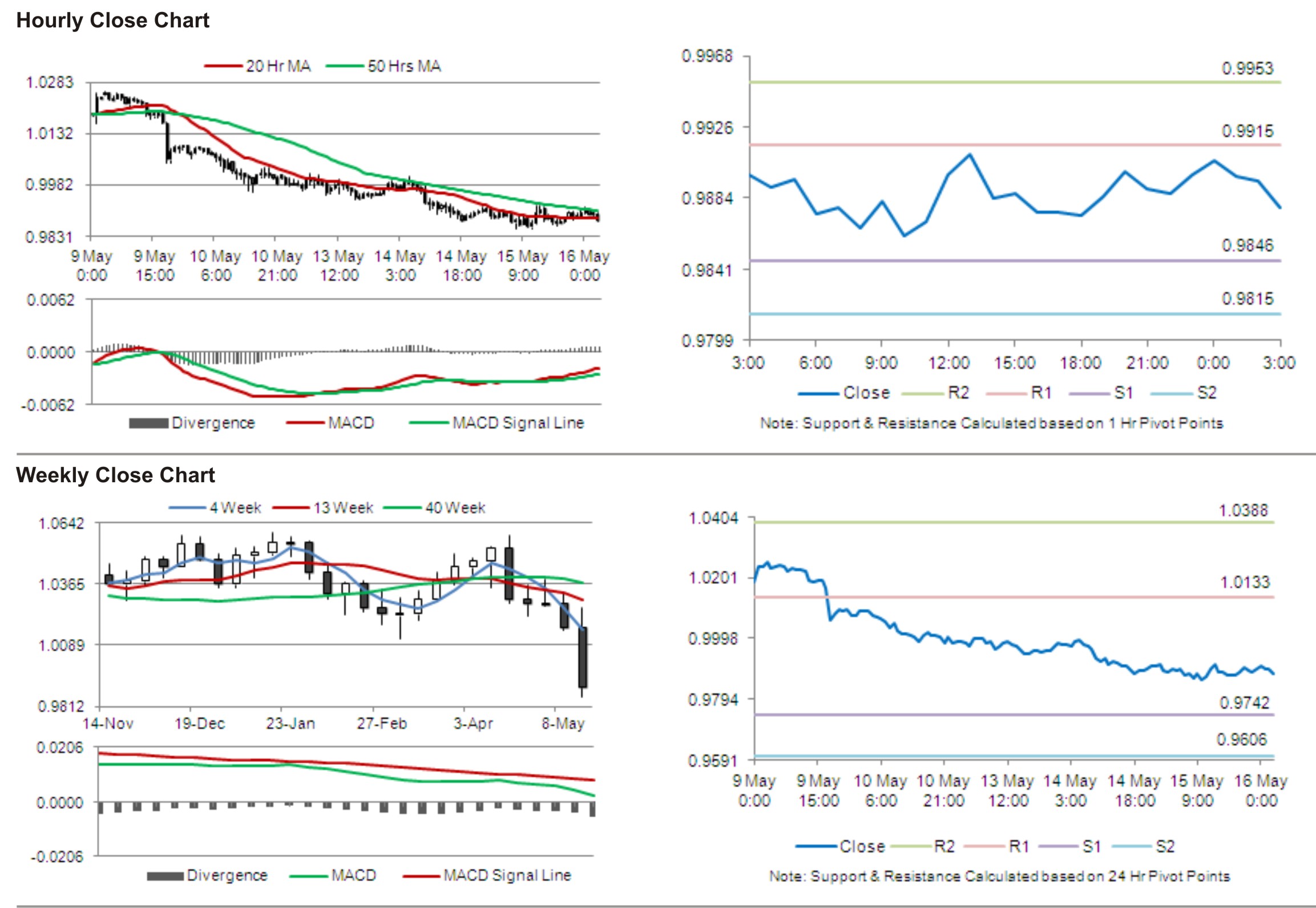The image size is (1316, 908).
Task: Click "13 May 12:00" on hourly chart axis
Action: 338,265
